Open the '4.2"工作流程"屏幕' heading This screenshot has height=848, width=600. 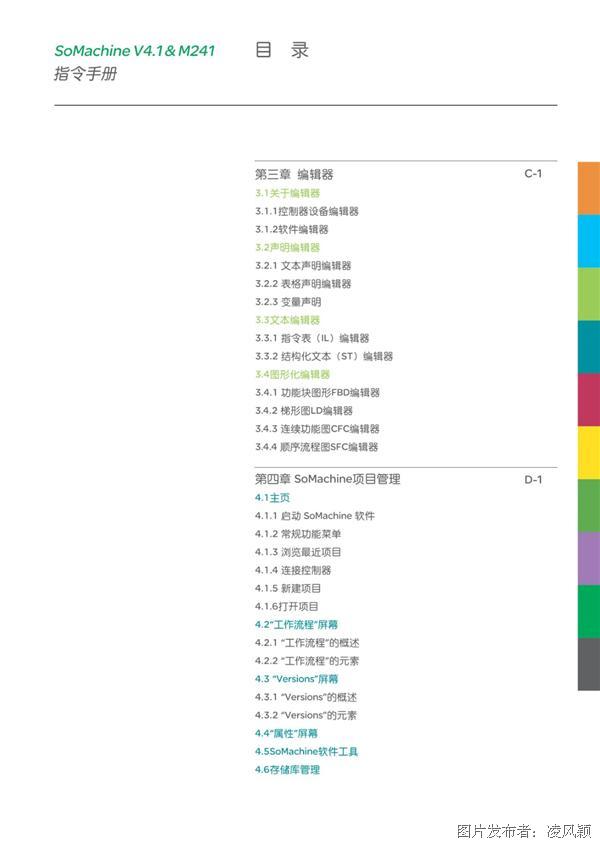(x=296, y=625)
